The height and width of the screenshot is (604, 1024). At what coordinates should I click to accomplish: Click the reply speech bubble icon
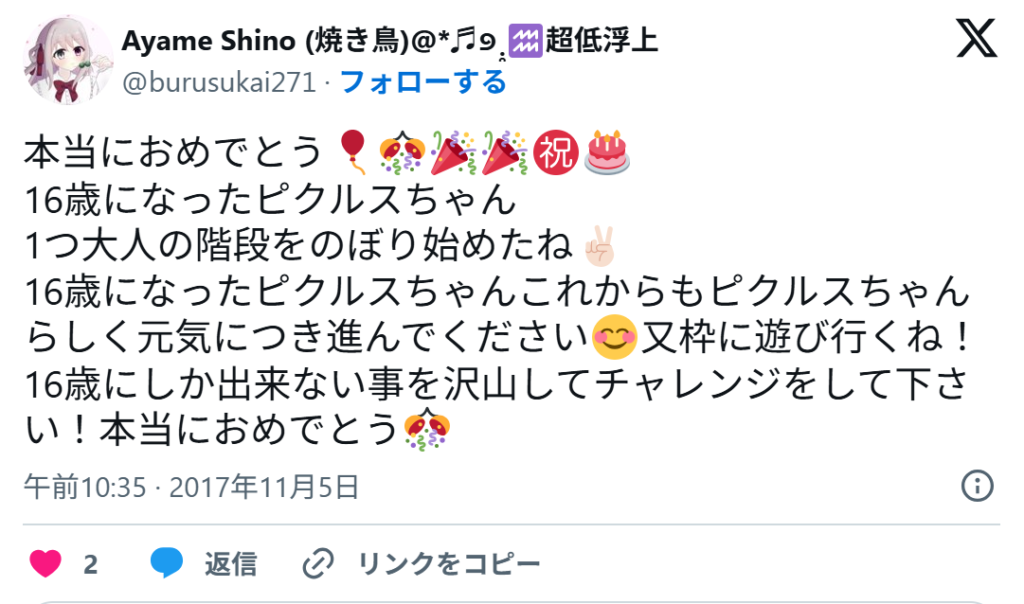pos(167,563)
